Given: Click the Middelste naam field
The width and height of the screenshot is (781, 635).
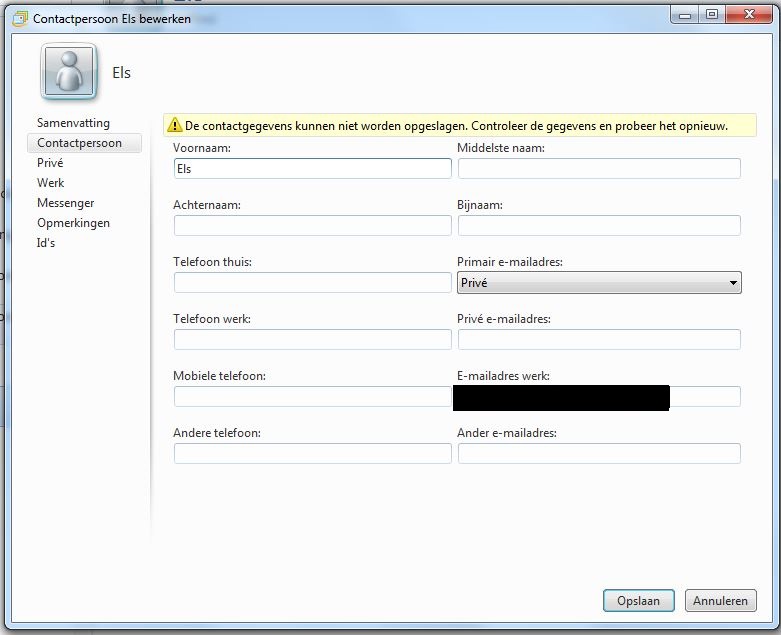Looking at the screenshot, I should click(x=599, y=169).
